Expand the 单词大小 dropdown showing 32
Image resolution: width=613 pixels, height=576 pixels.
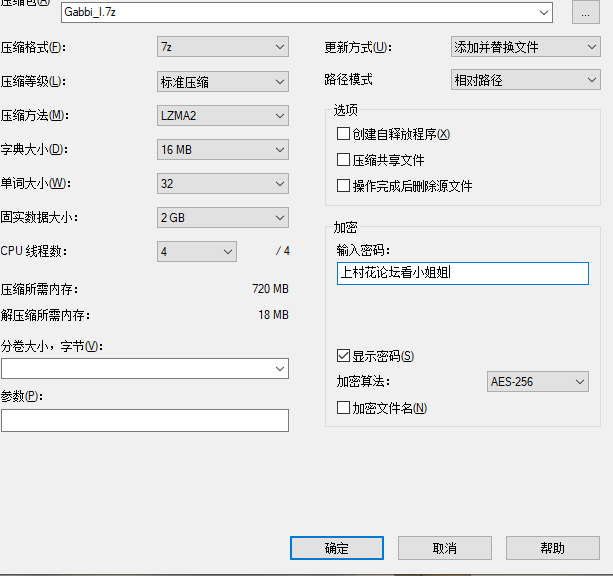tap(223, 183)
